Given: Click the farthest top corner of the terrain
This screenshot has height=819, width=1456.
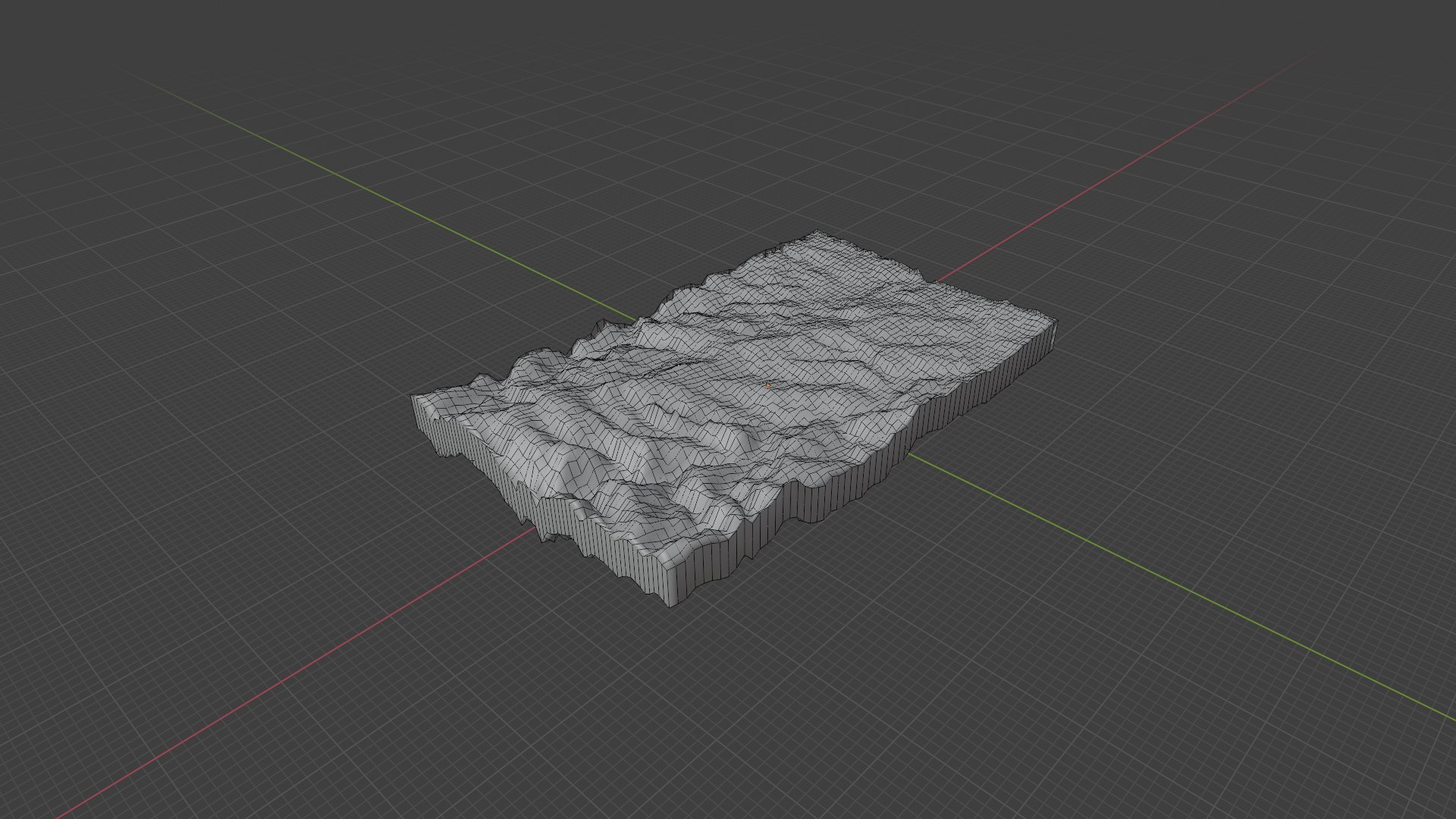Looking at the screenshot, I should click(x=817, y=233).
